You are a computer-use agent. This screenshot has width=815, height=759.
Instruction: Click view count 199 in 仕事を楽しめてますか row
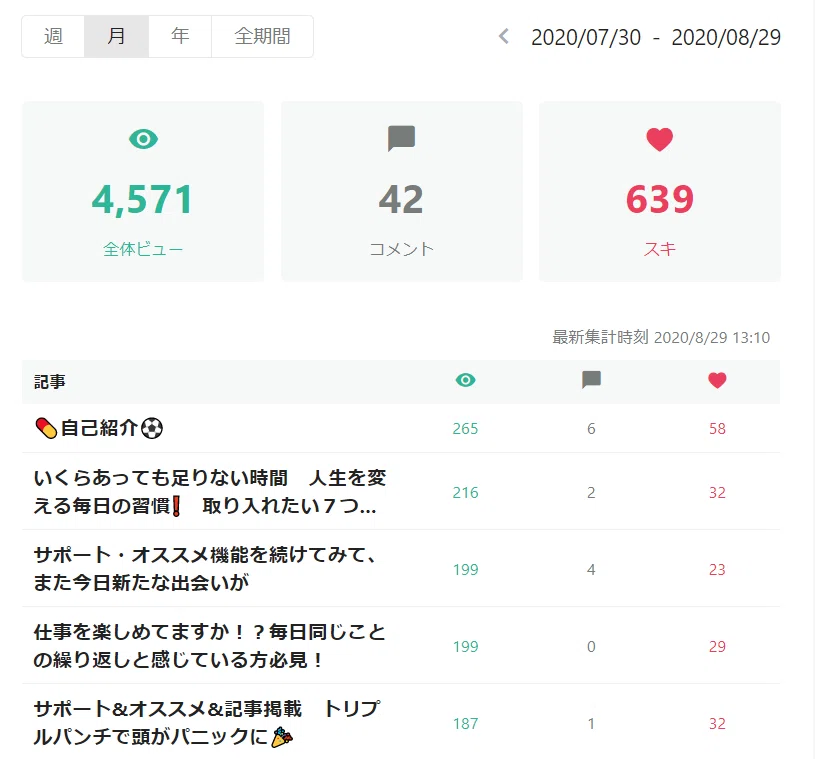pyautogui.click(x=465, y=647)
